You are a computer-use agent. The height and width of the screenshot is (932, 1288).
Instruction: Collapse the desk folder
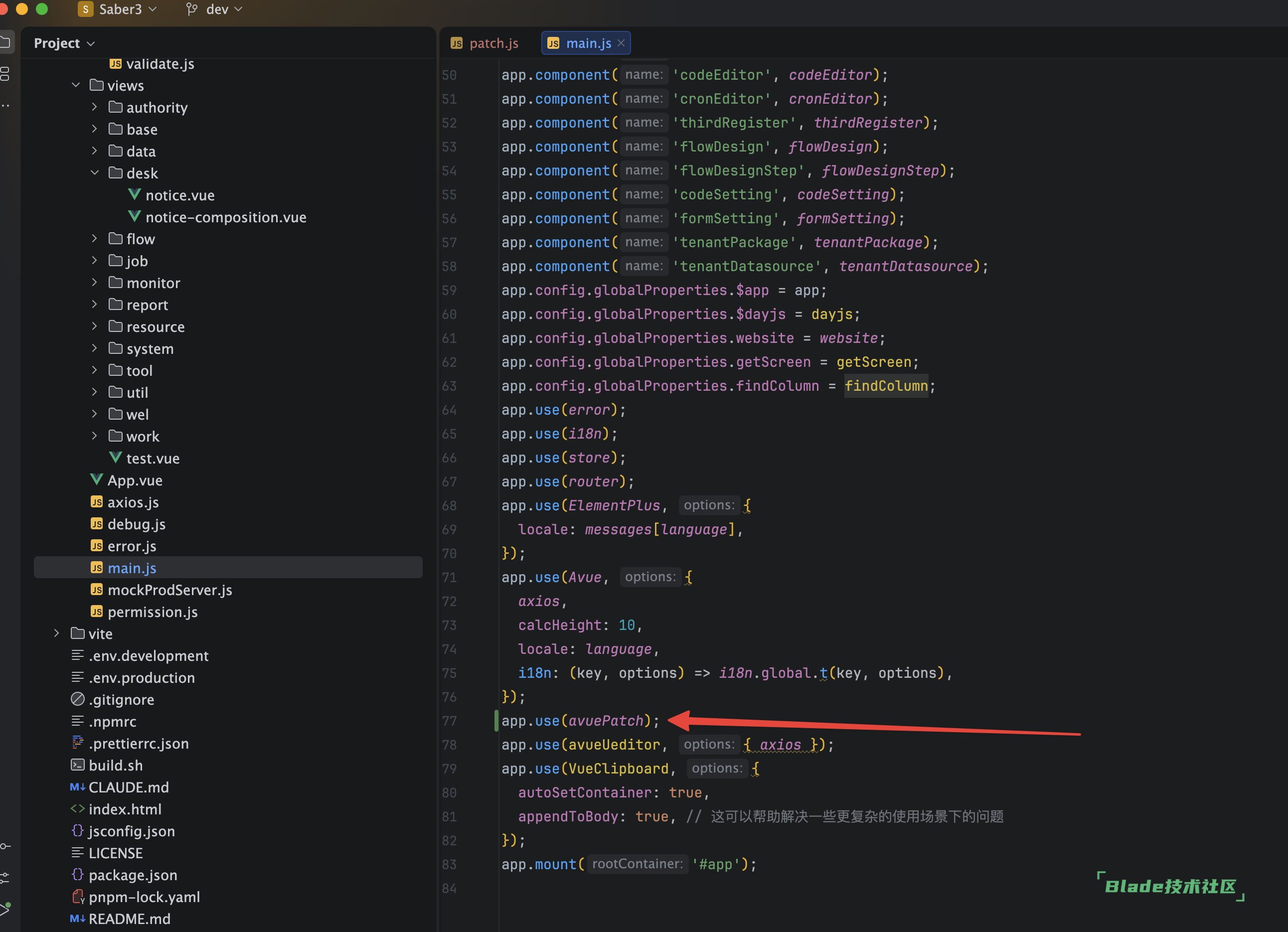(x=94, y=173)
